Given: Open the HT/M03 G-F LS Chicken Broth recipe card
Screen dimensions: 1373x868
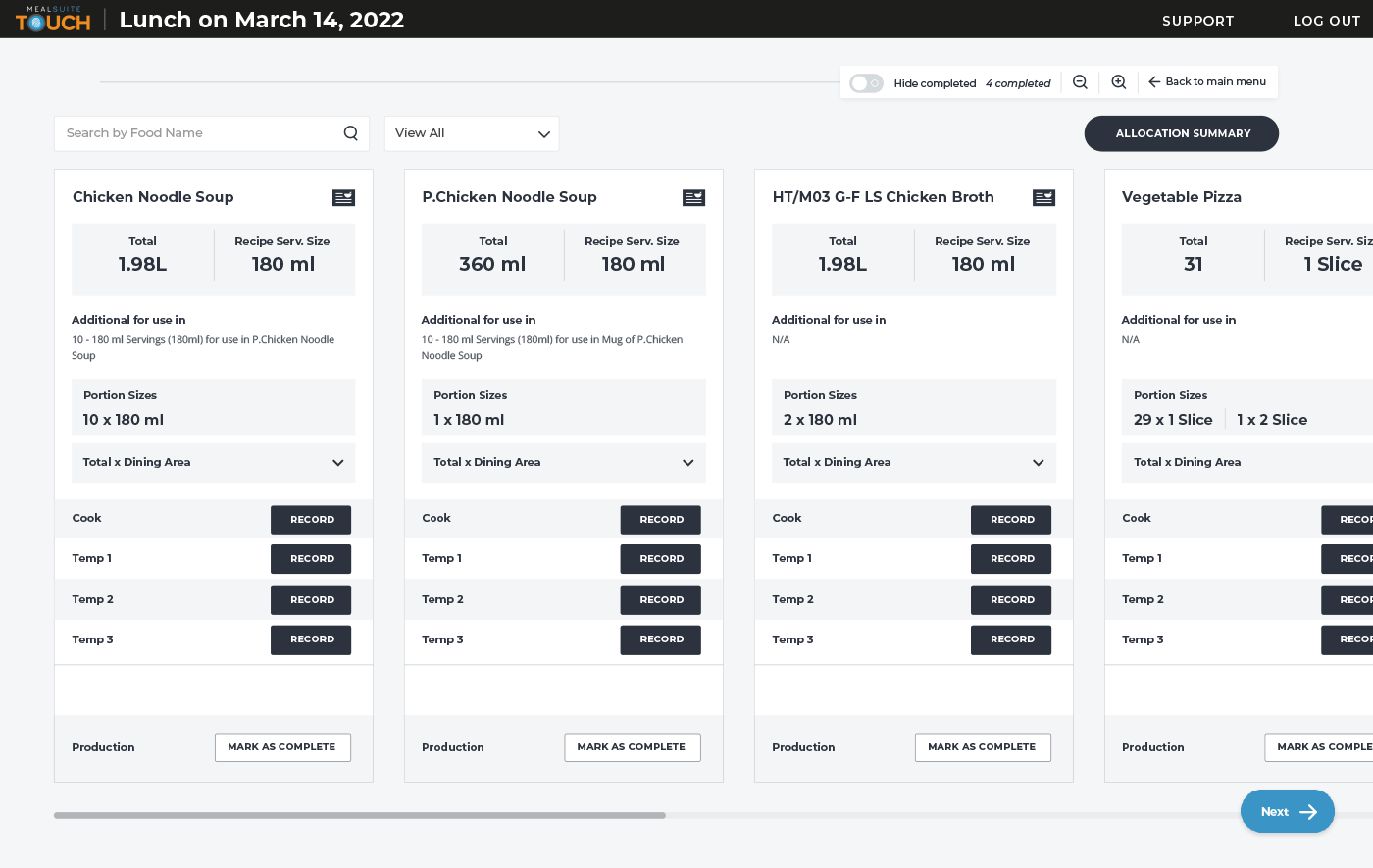Looking at the screenshot, I should coord(1043,197).
